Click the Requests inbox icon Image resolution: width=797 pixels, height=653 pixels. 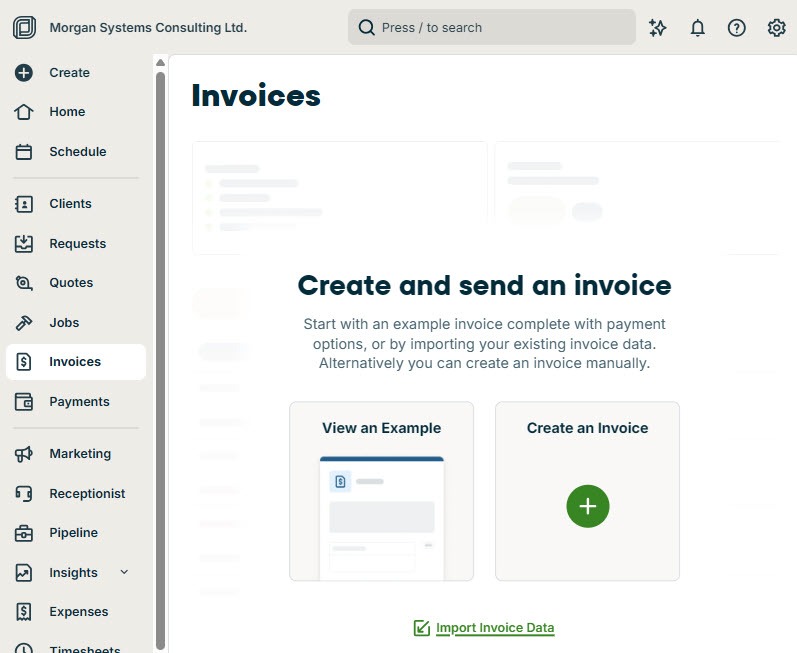coord(24,244)
